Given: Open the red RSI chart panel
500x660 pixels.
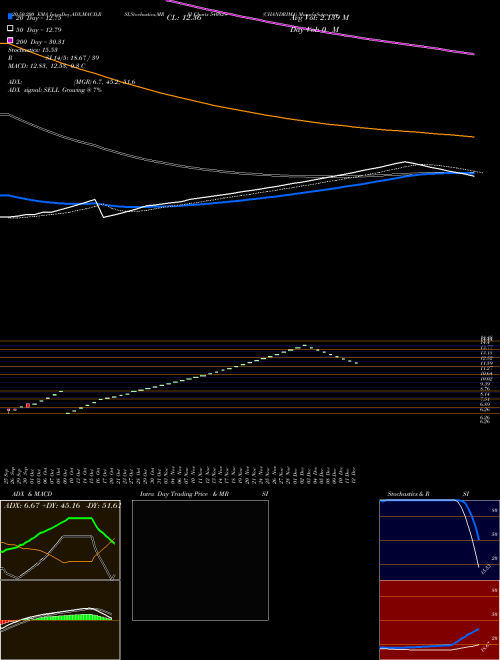Looking at the screenshot, I should 439,620.
